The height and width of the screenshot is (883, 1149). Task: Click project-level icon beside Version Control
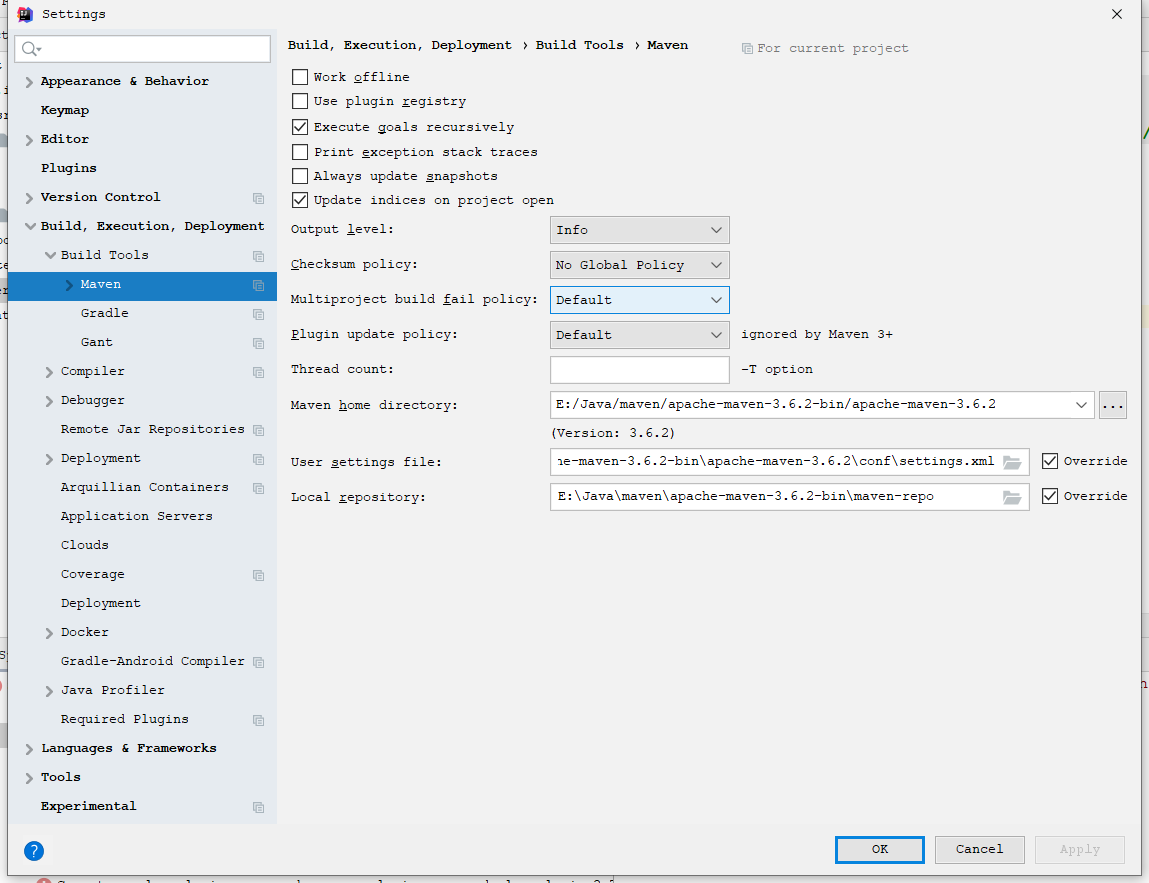coord(259,198)
